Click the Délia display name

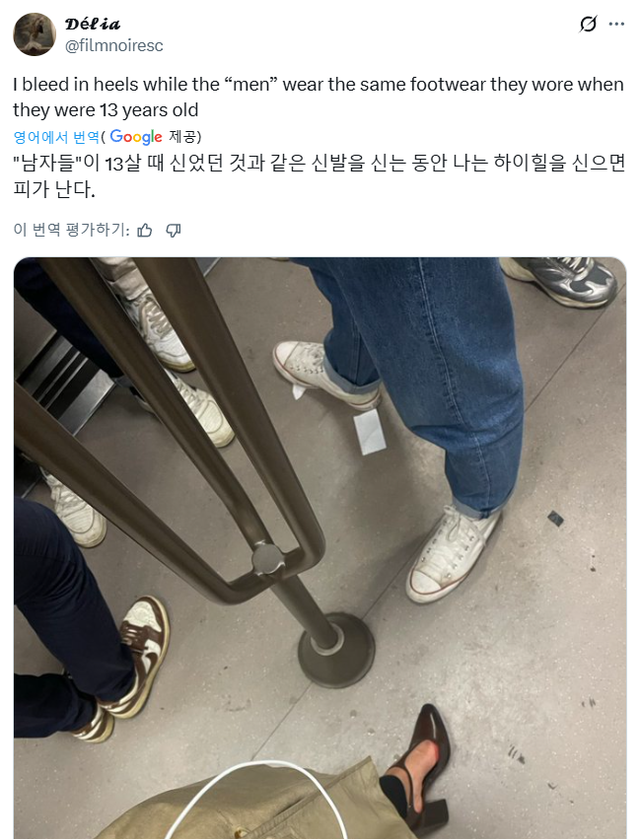coord(93,24)
